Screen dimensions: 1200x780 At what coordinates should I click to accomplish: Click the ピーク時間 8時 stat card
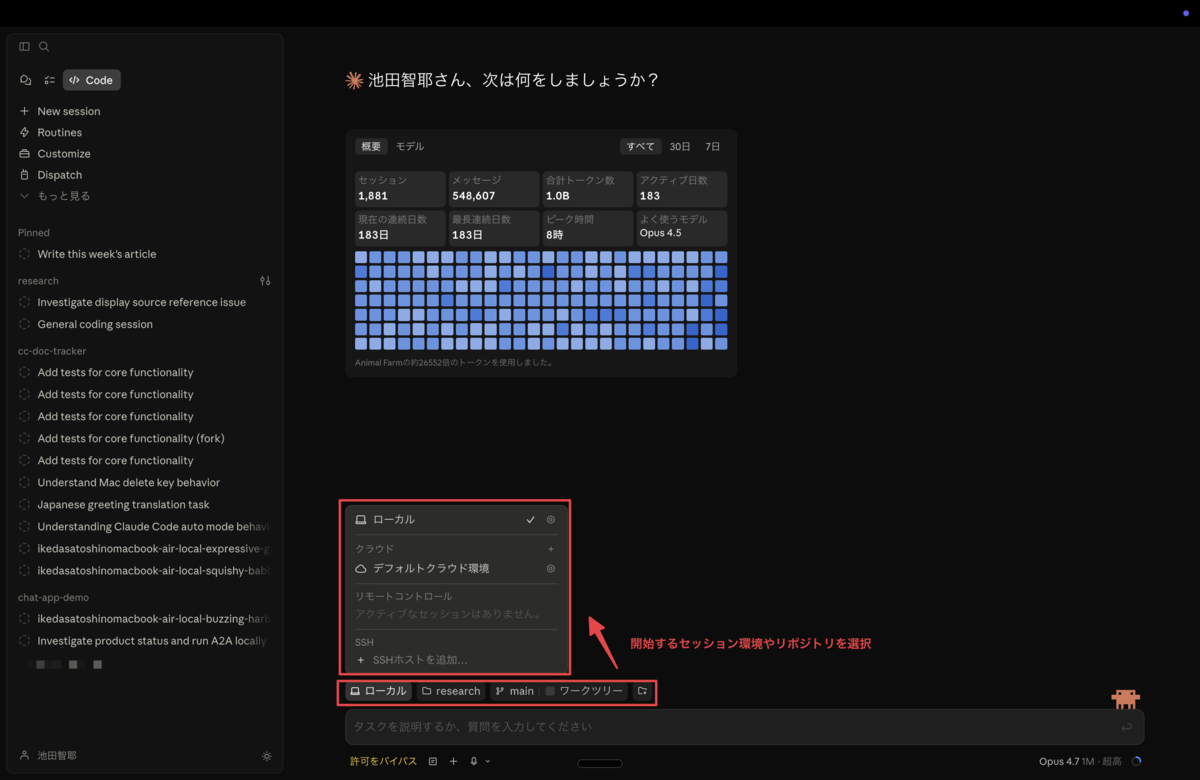pos(588,228)
